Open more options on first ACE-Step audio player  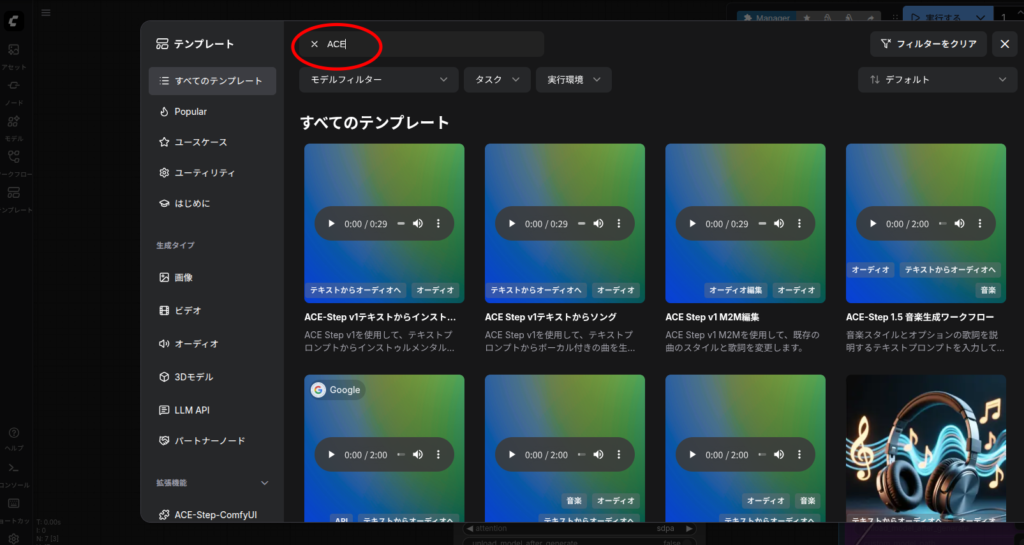point(437,224)
